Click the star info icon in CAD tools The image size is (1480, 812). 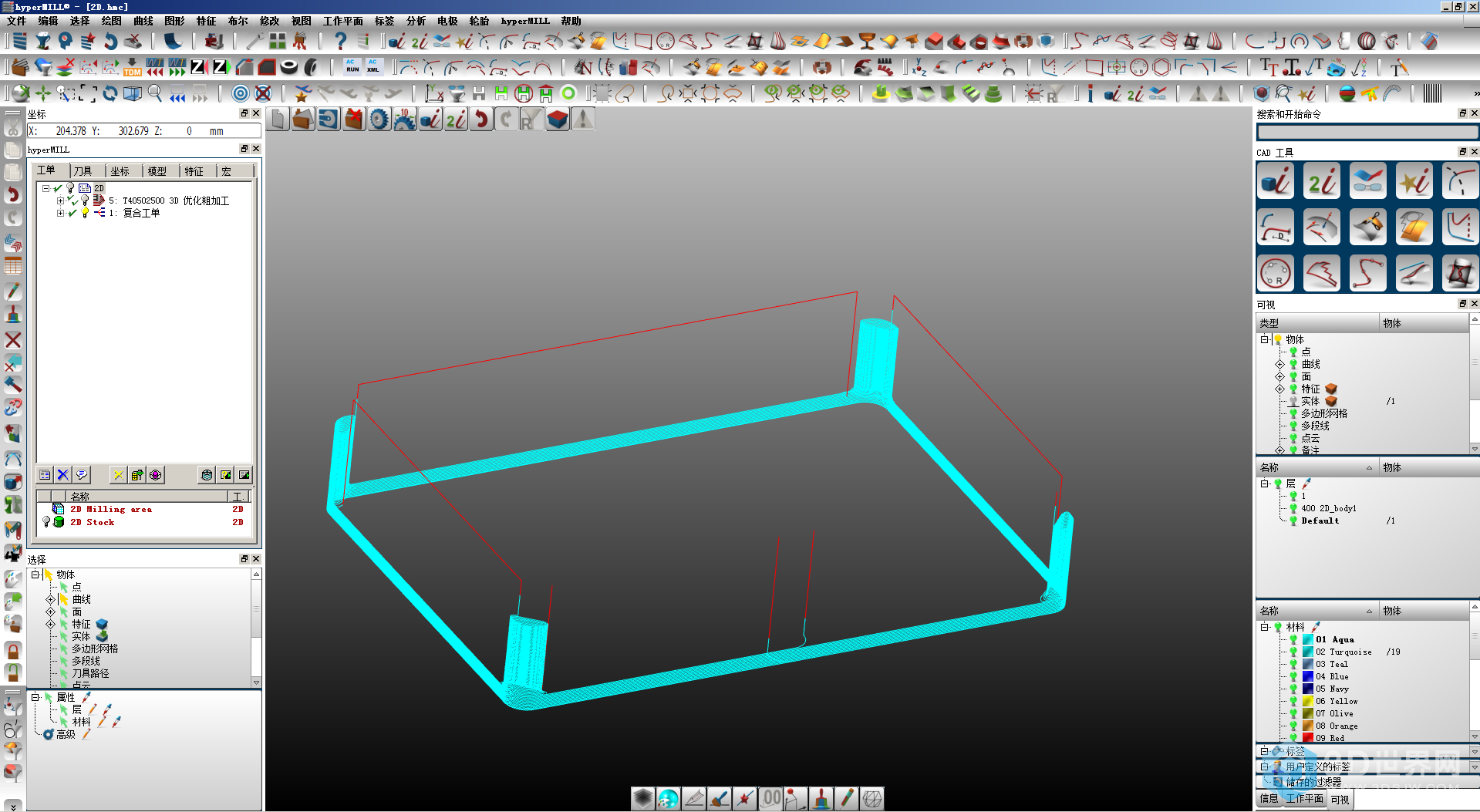point(1414,182)
